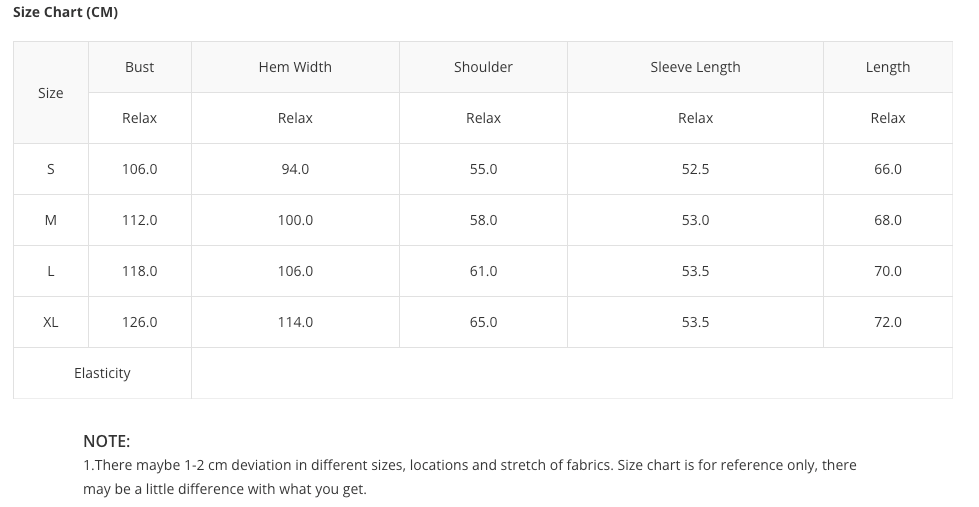Click the Hem Width column header
979x507 pixels.
295,67
